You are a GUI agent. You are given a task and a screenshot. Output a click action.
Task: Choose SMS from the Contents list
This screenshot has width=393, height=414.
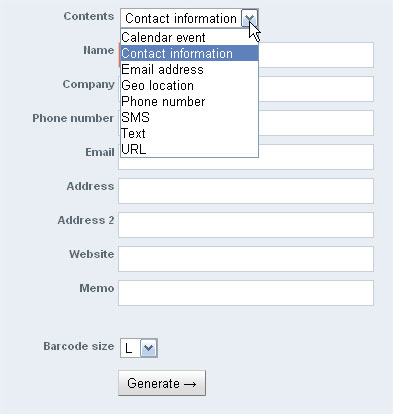(x=189, y=117)
